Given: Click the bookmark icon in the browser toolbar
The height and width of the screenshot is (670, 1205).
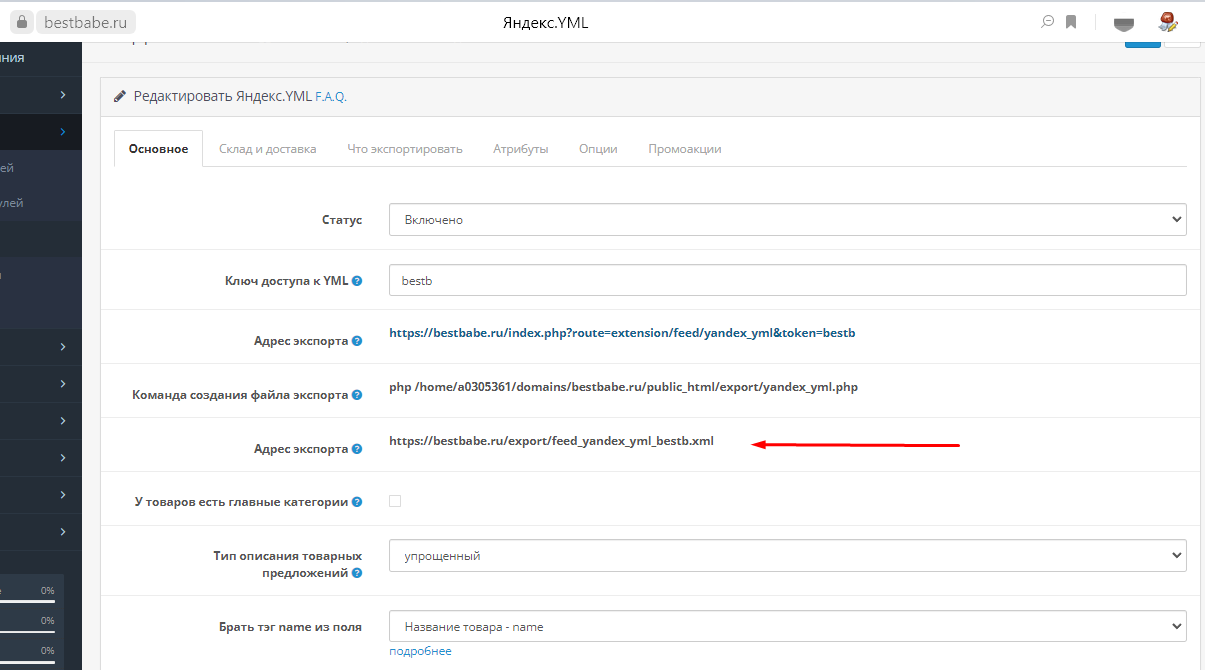Looking at the screenshot, I should click(x=1071, y=21).
